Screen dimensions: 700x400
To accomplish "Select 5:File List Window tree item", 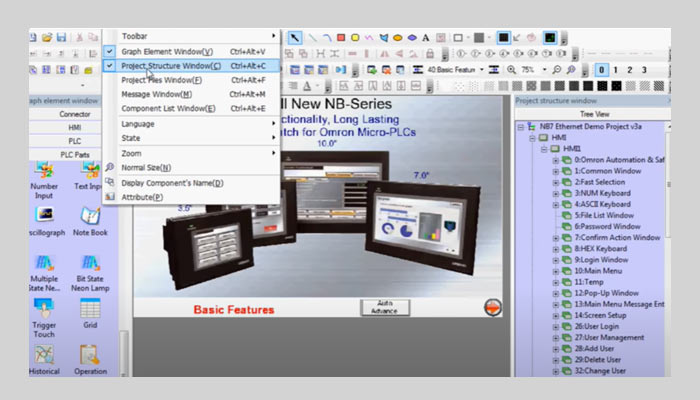I will 604,215.
